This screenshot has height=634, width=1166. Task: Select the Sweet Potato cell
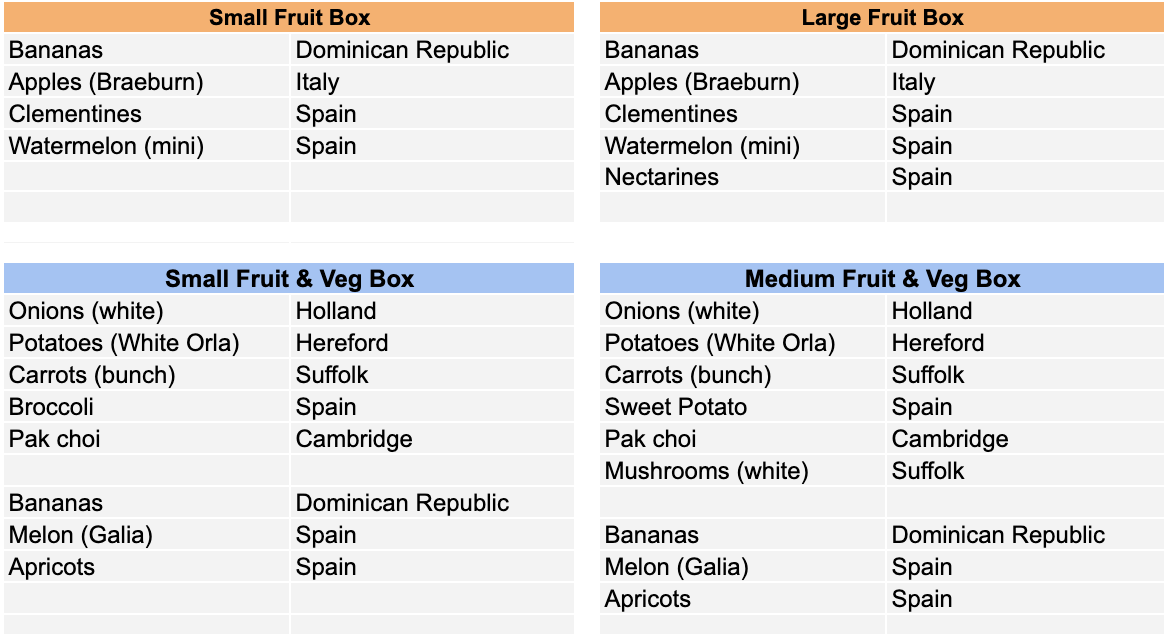pos(742,407)
